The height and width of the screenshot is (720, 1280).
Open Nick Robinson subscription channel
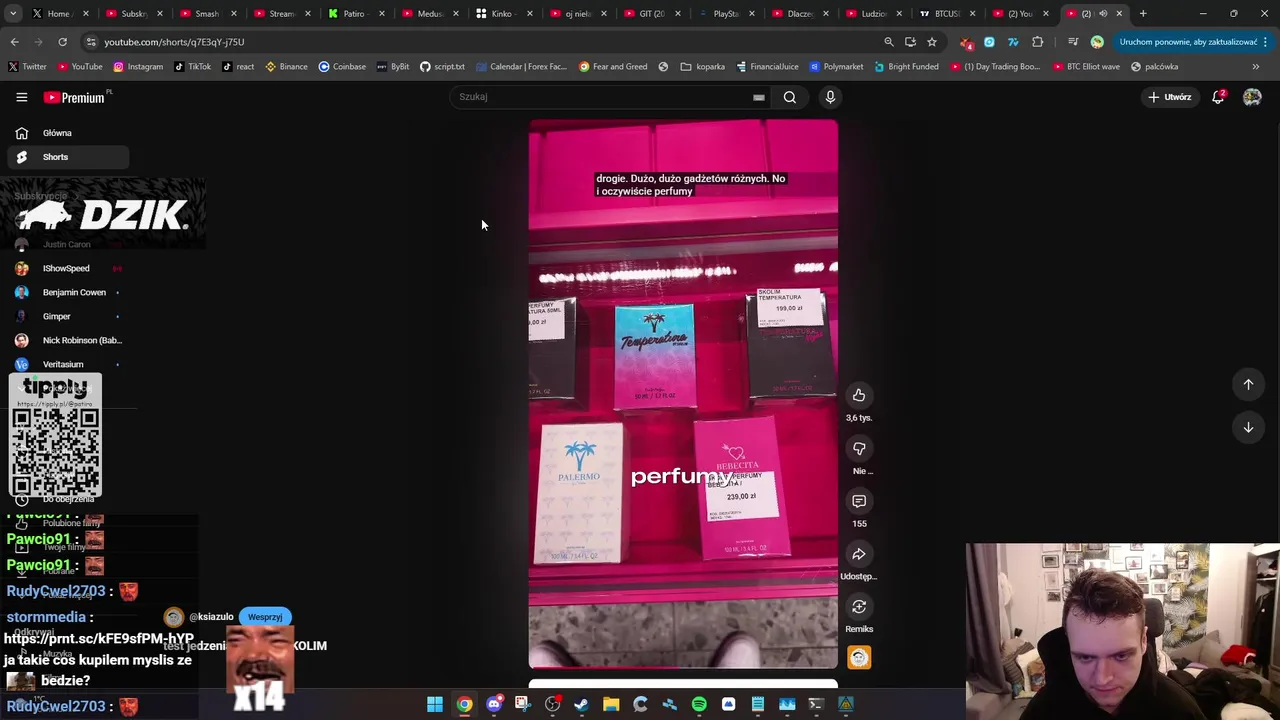click(x=68, y=340)
